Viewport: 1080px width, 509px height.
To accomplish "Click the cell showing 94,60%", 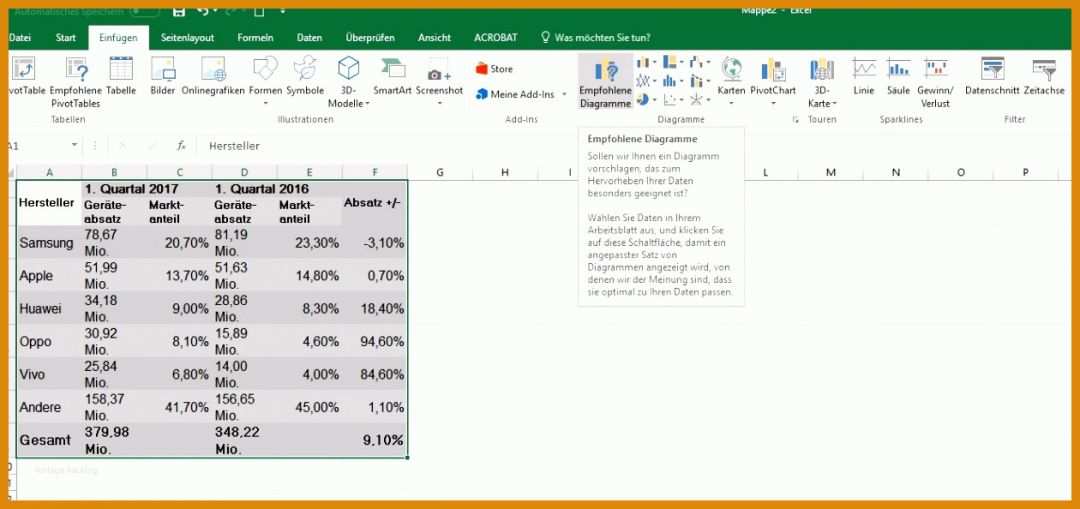I will (375, 341).
